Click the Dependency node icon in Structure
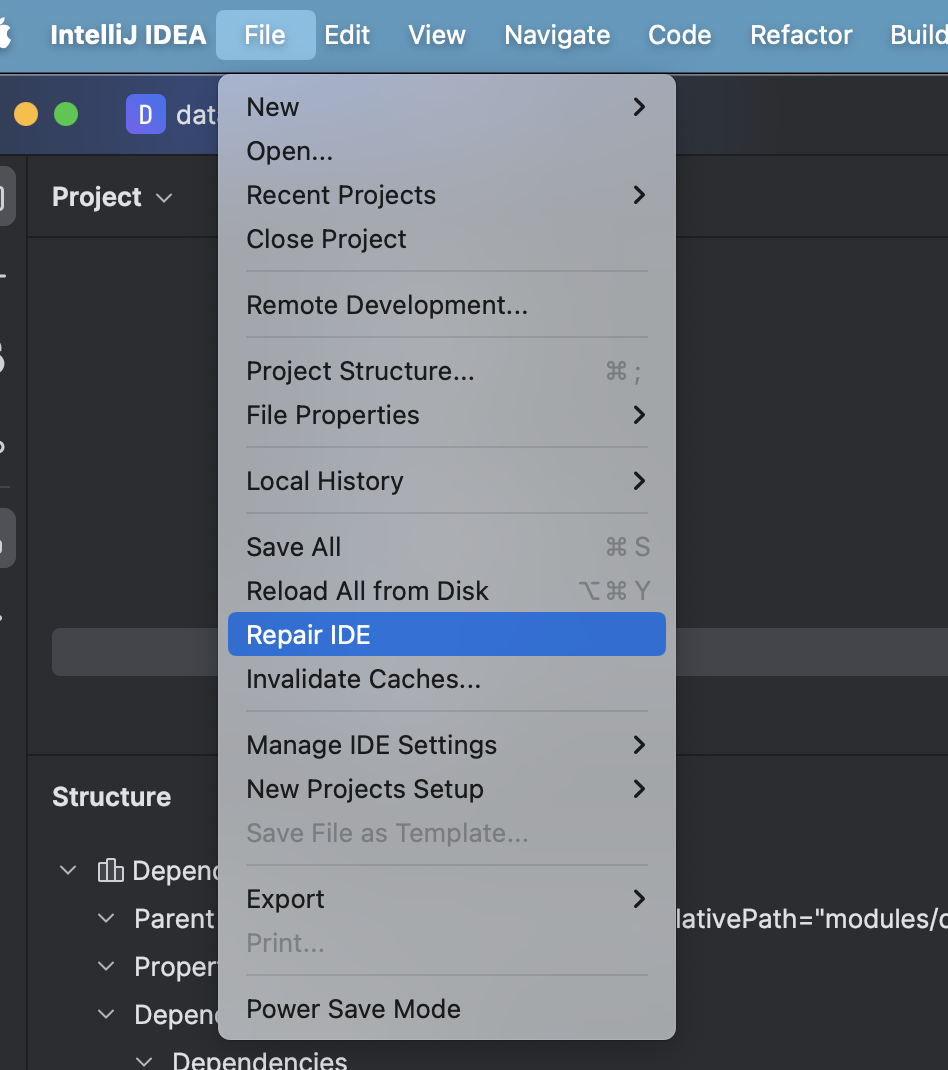The width and height of the screenshot is (948, 1070). (x=110, y=871)
